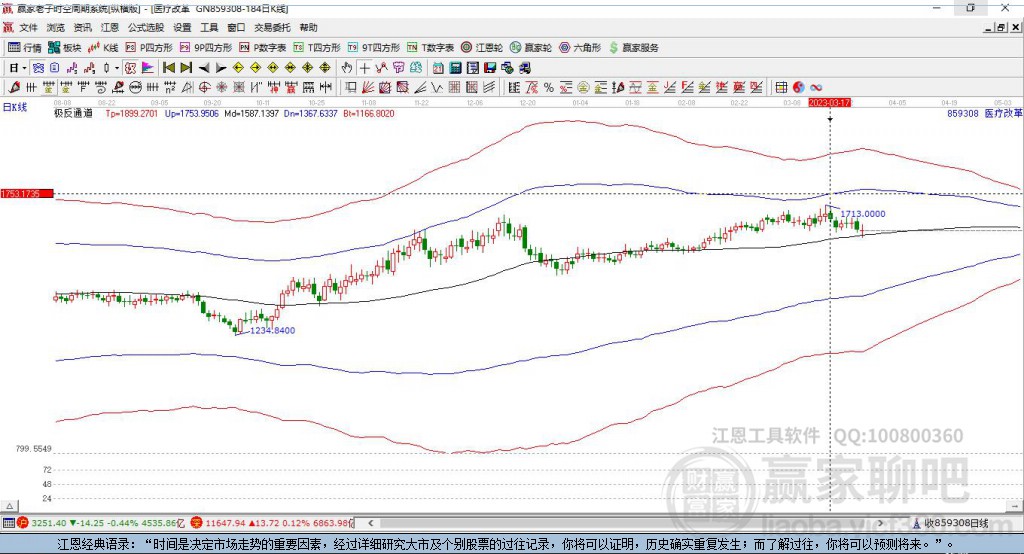Click the yin-yang circle icon

click(x=798, y=87)
